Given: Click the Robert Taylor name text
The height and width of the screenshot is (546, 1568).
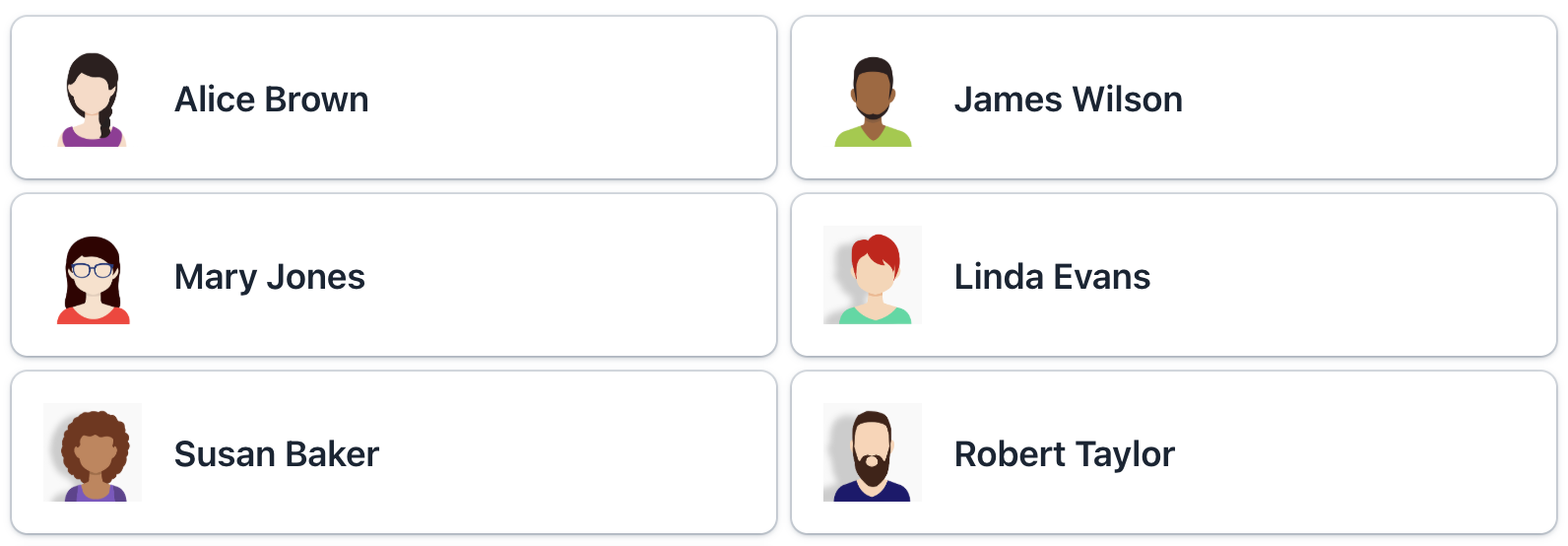Looking at the screenshot, I should (1064, 454).
